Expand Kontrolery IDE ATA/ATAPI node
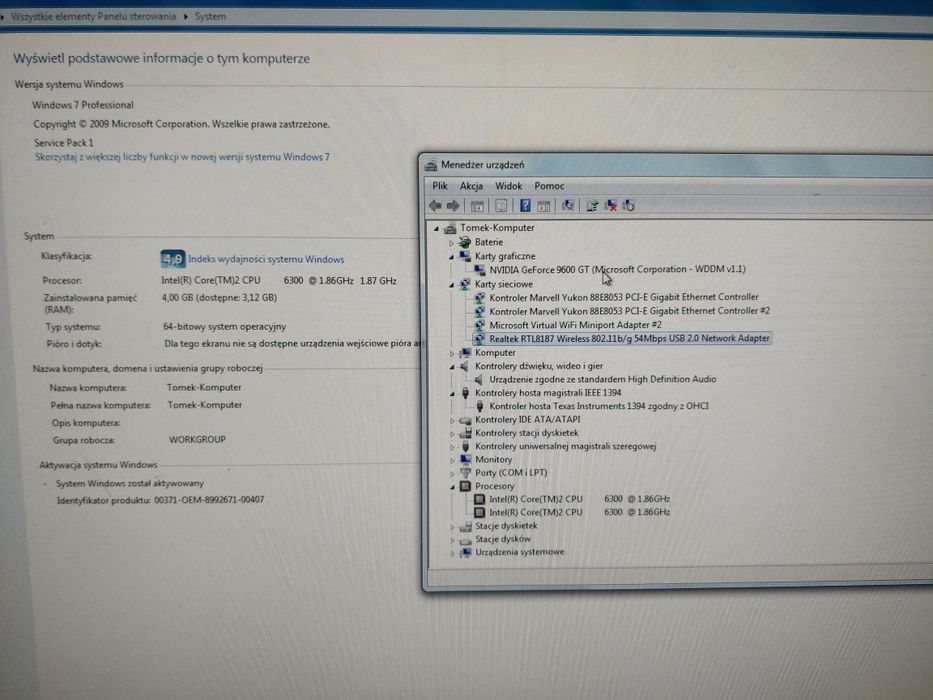 [452, 420]
